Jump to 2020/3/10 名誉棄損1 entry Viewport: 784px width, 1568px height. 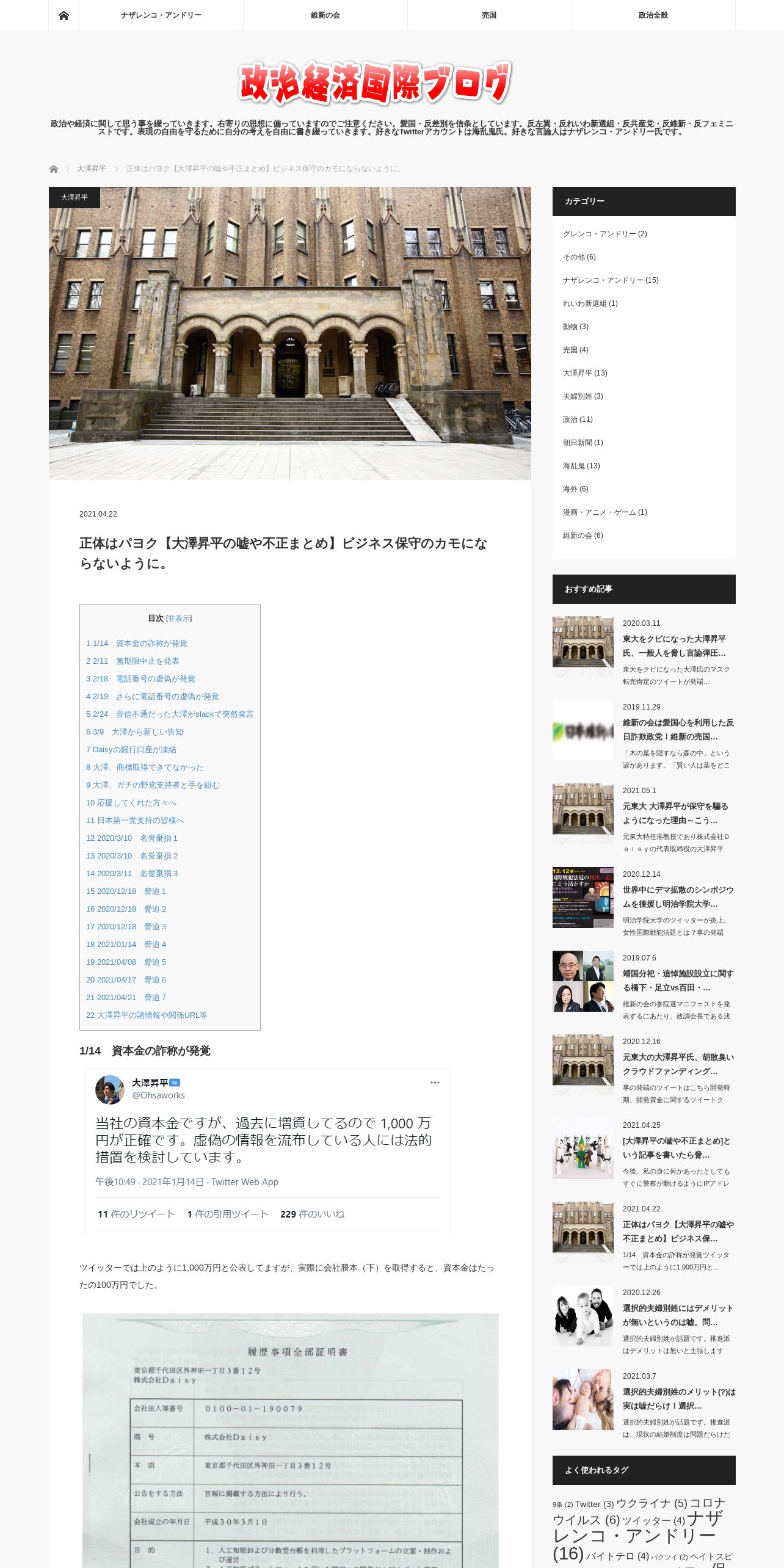pyautogui.click(x=132, y=838)
